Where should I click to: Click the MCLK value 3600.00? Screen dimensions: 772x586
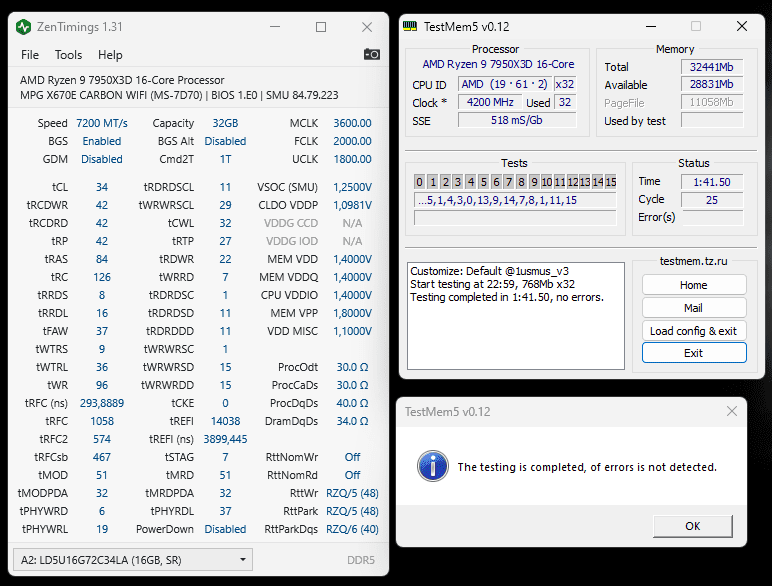(x=352, y=123)
